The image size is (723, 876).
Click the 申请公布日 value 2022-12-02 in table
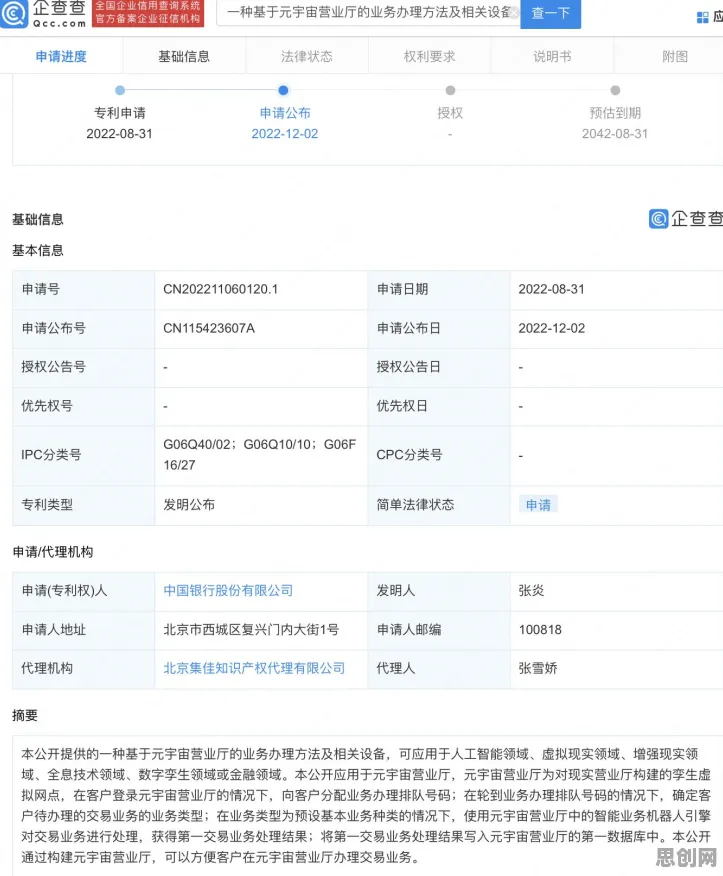(x=551, y=328)
